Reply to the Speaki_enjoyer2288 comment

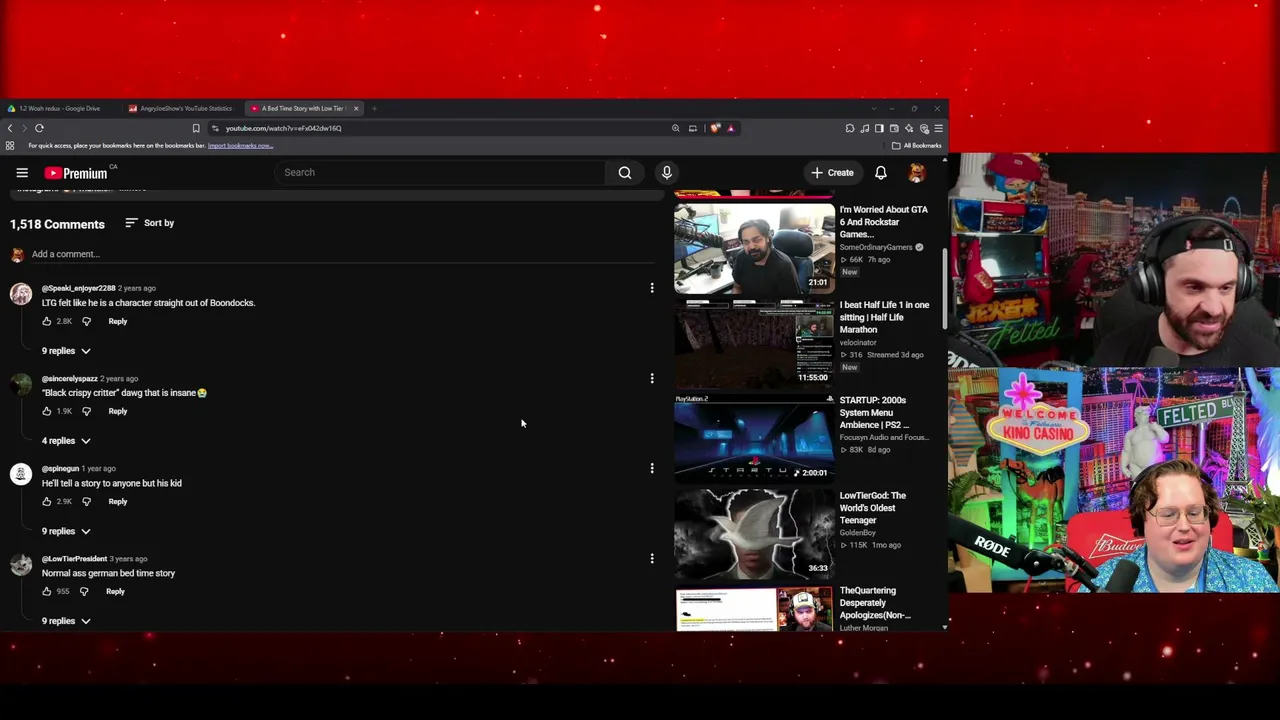(x=118, y=321)
